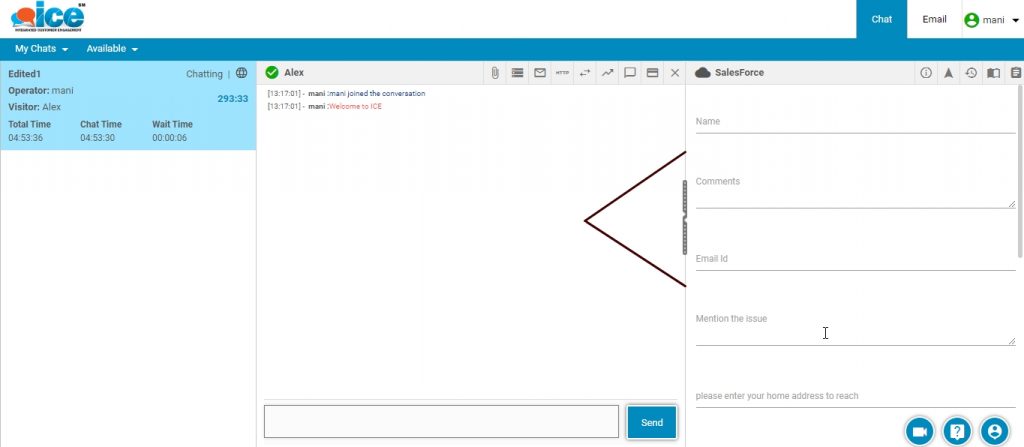Close the Alex chat with X button
The height and width of the screenshot is (447, 1024).
click(x=675, y=73)
